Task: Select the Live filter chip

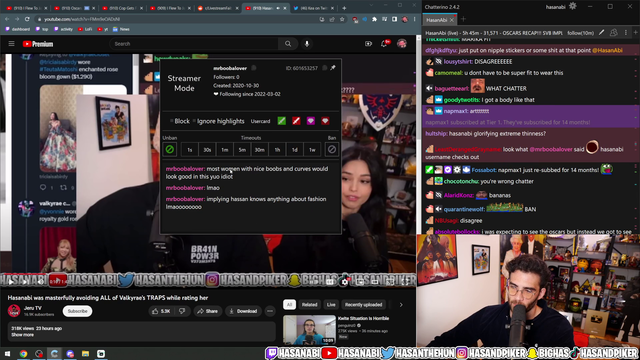Action: (x=331, y=304)
